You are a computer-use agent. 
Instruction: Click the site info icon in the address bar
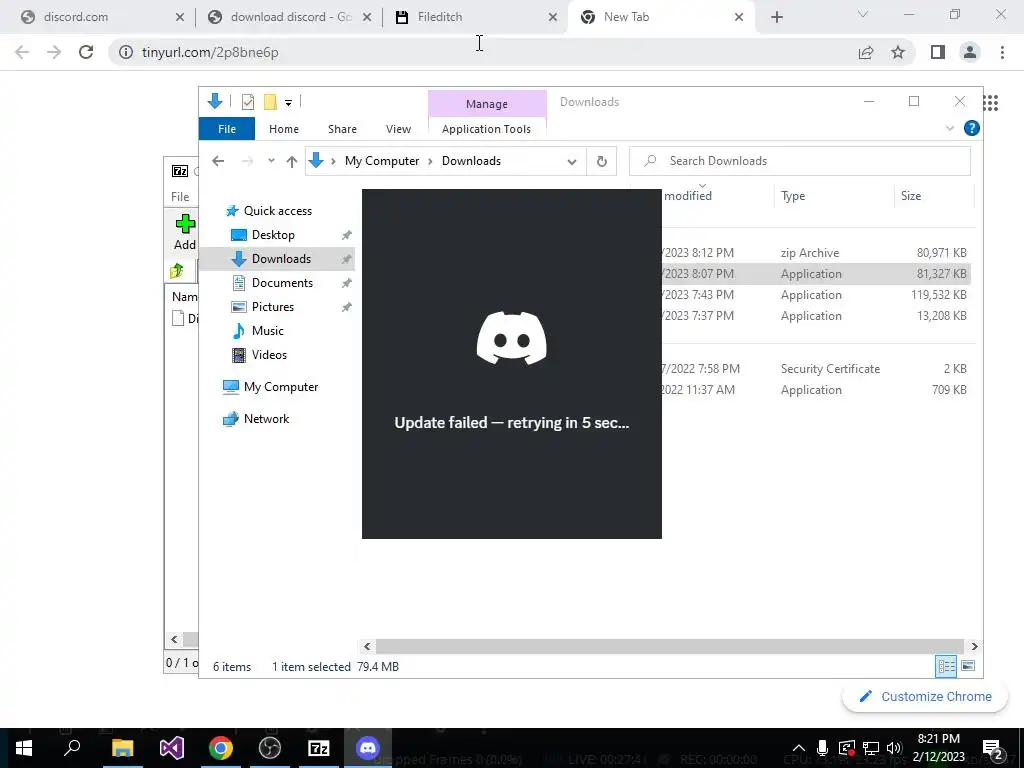(126, 52)
